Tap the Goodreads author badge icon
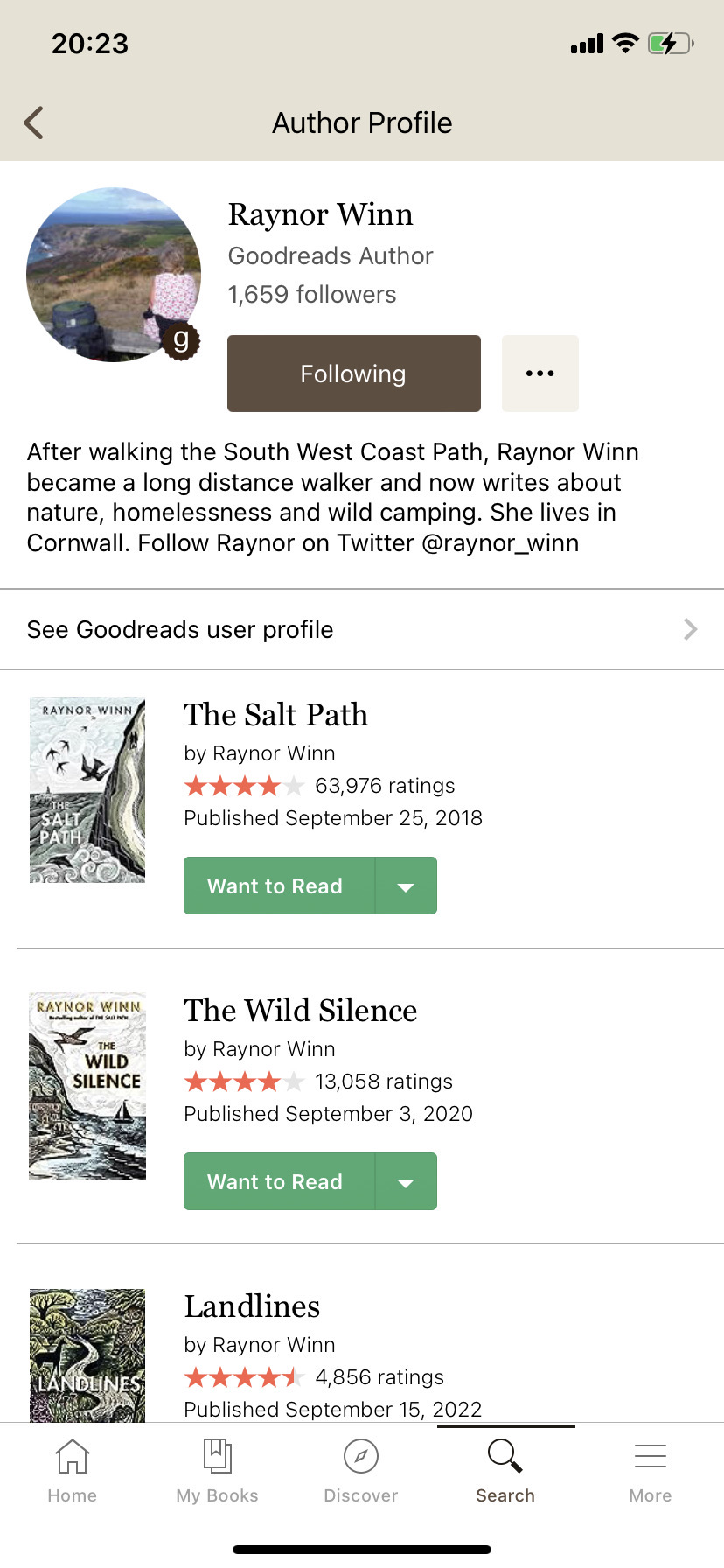This screenshot has height=1568, width=724. point(181,339)
